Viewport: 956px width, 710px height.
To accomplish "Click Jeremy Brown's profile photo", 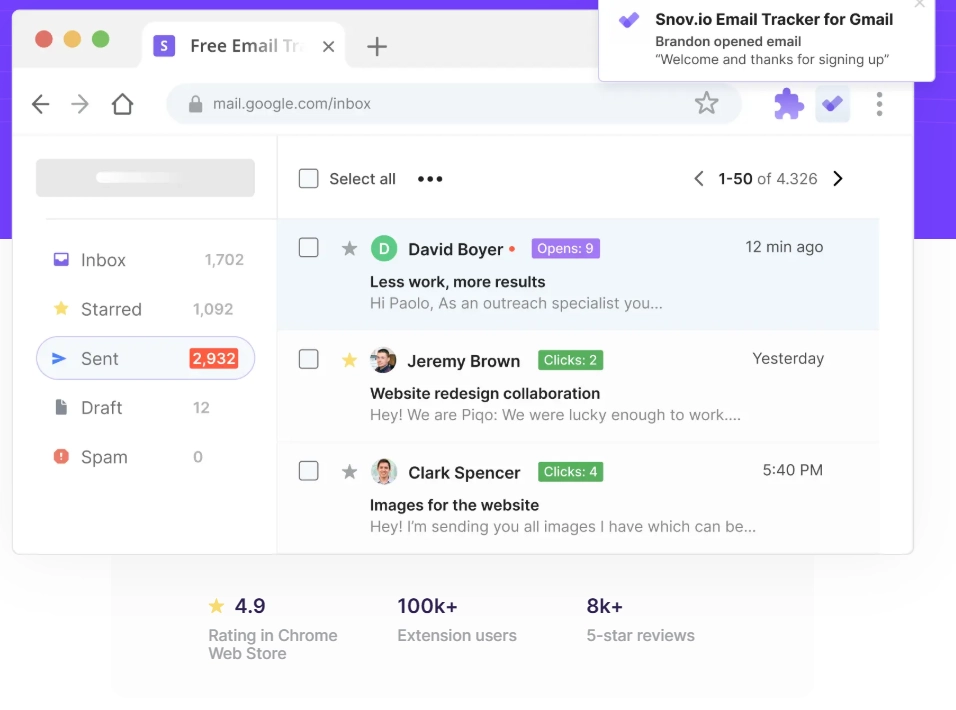I will point(383,360).
